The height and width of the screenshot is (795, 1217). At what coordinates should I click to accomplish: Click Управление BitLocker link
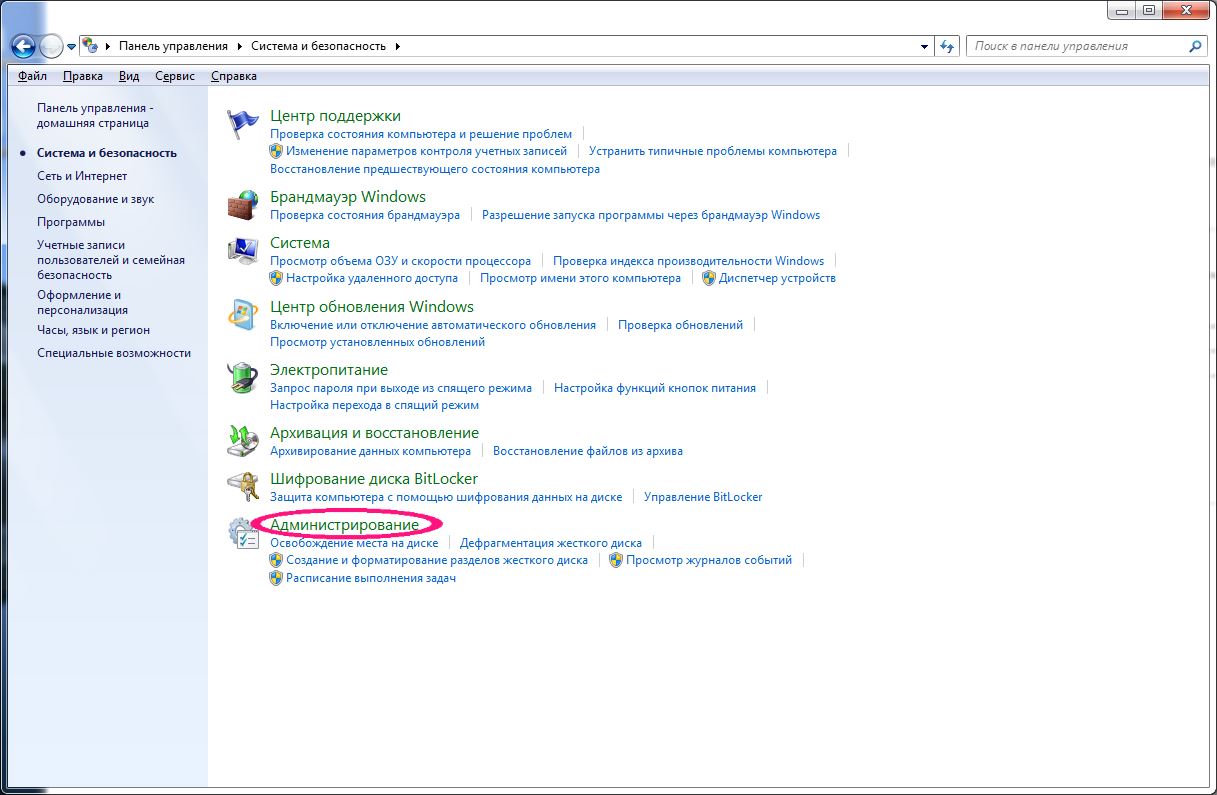(703, 497)
